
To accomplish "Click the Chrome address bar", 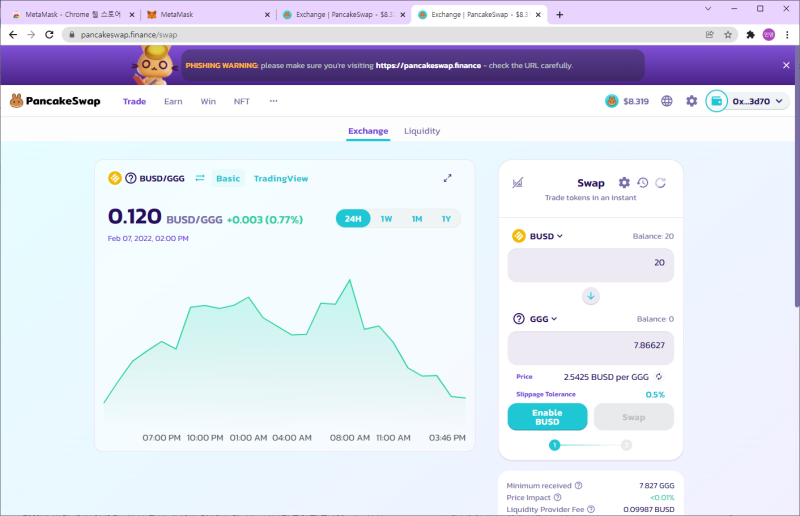I will pyautogui.click(x=383, y=35).
